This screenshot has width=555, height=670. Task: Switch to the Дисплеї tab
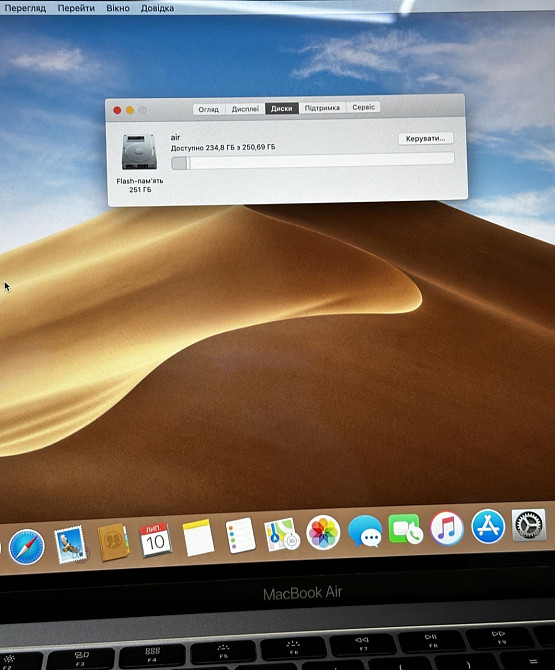(x=245, y=109)
